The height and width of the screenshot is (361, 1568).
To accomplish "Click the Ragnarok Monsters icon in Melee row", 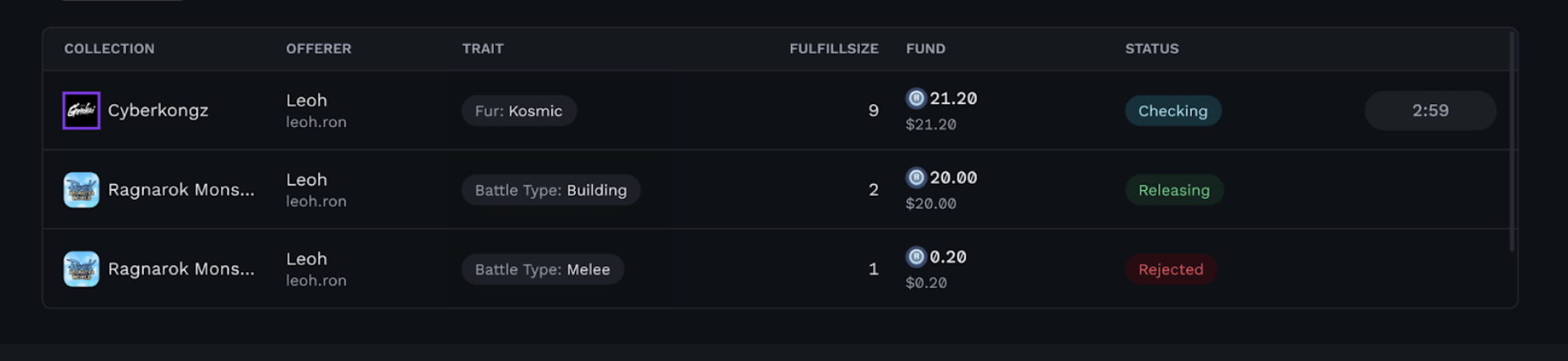I will click(81, 269).
